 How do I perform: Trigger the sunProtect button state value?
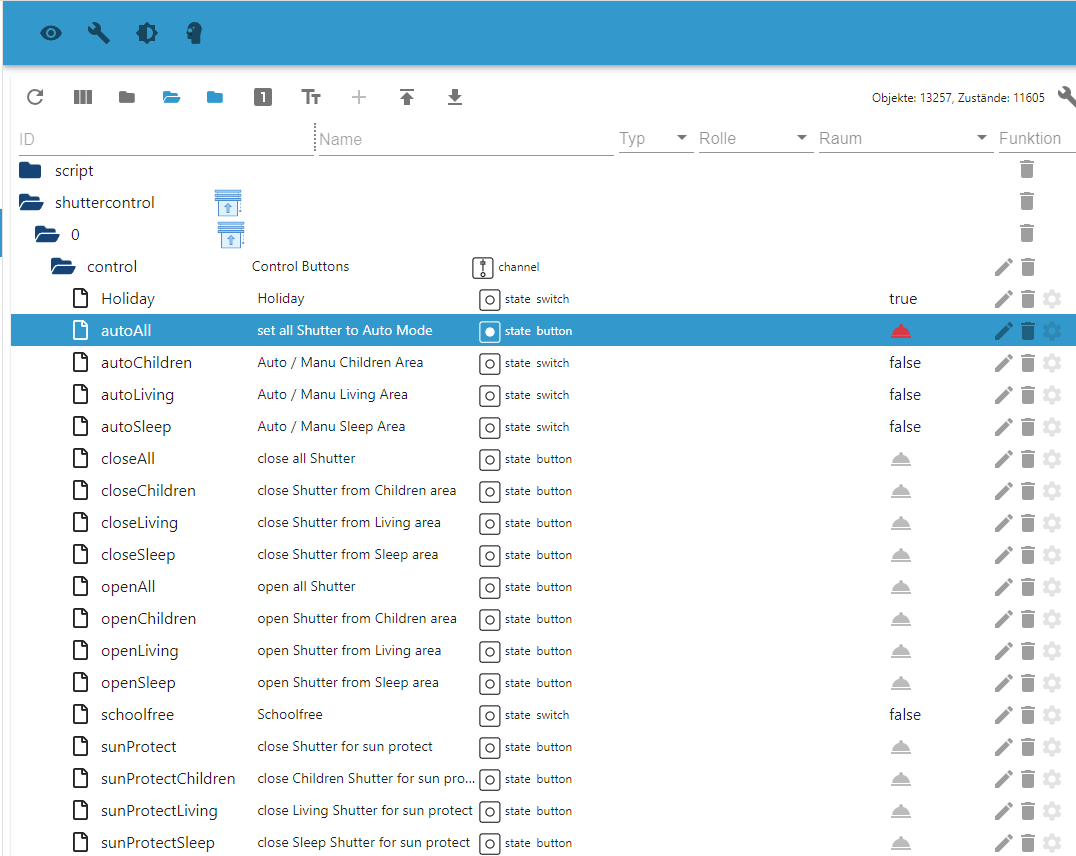[901, 748]
